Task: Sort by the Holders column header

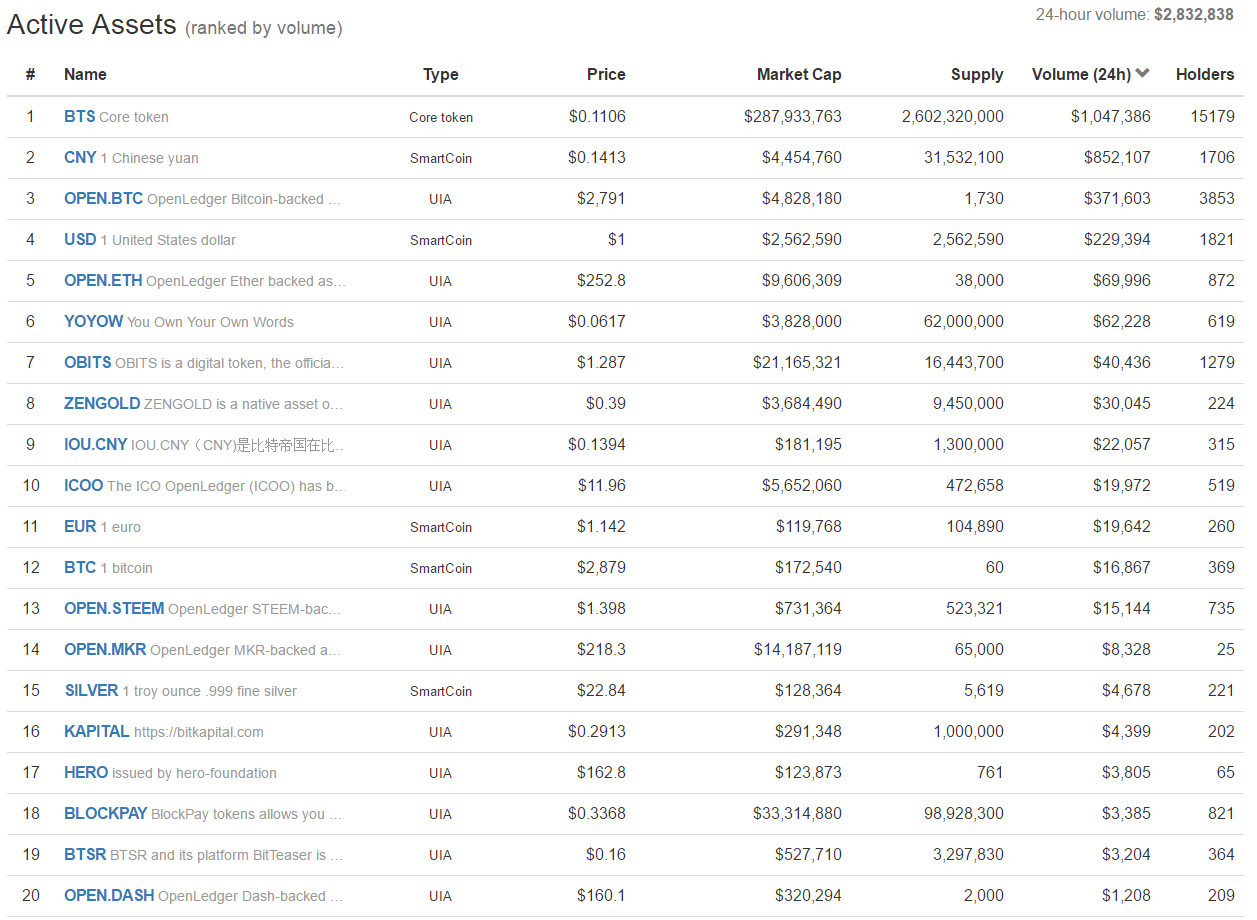Action: coord(1205,75)
